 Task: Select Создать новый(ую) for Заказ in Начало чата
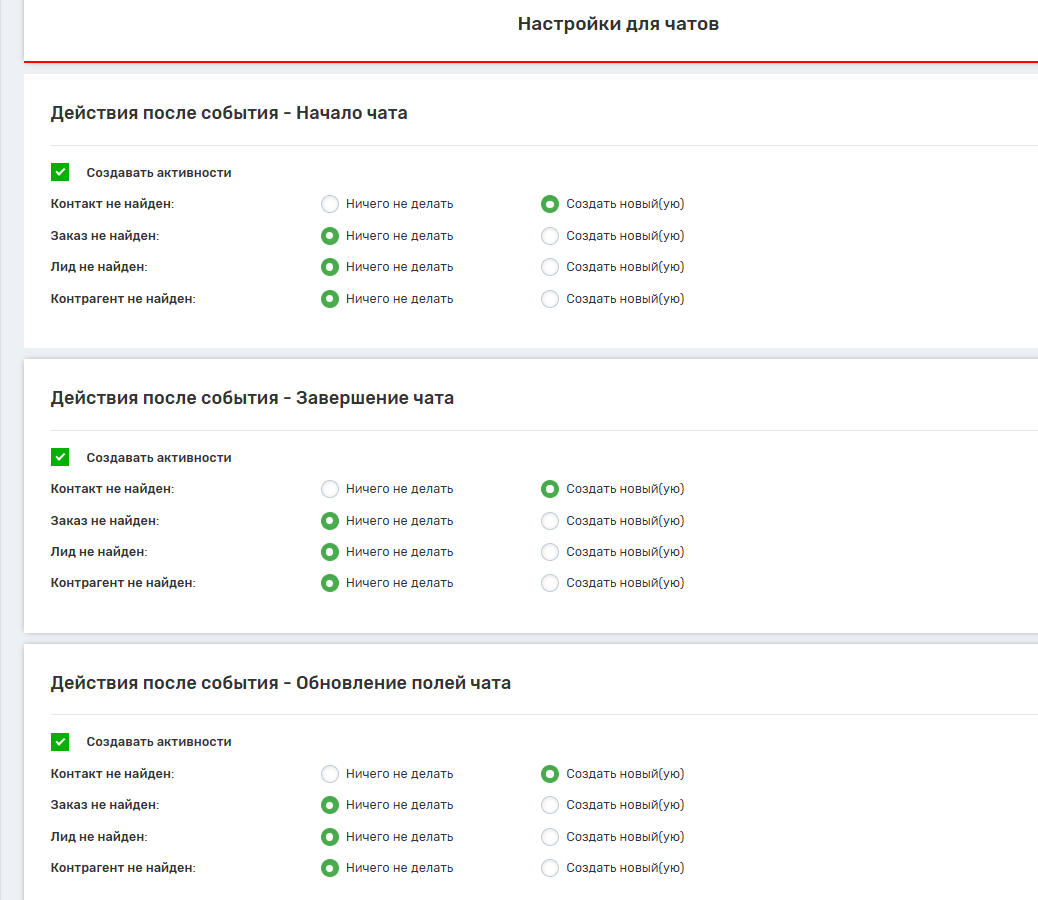pyautogui.click(x=549, y=236)
